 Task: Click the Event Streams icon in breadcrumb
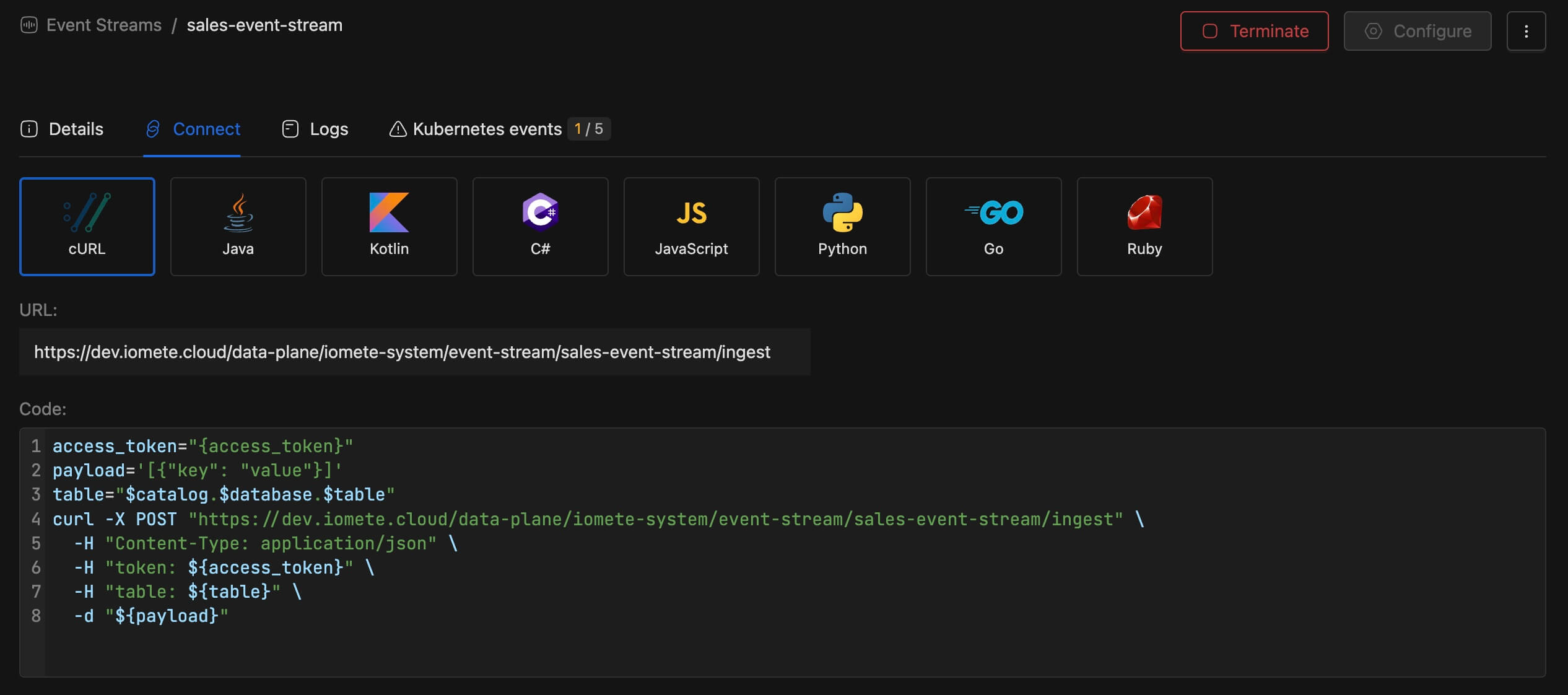[x=28, y=25]
